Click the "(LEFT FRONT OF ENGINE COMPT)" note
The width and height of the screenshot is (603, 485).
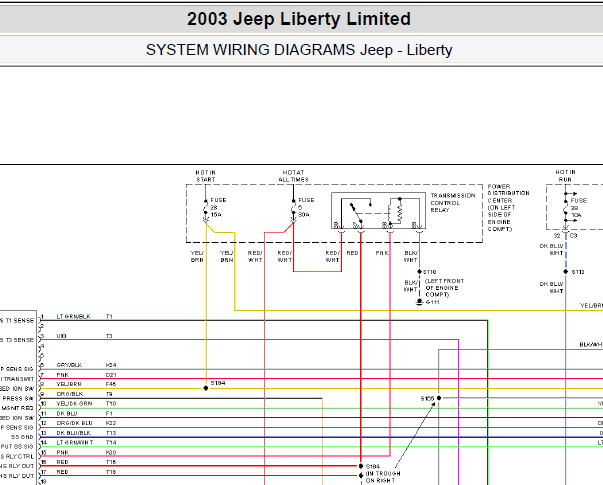(444, 288)
